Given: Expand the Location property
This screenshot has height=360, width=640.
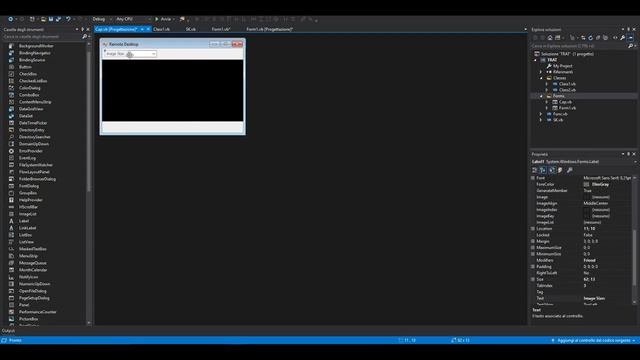Looking at the screenshot, I should point(533,229).
